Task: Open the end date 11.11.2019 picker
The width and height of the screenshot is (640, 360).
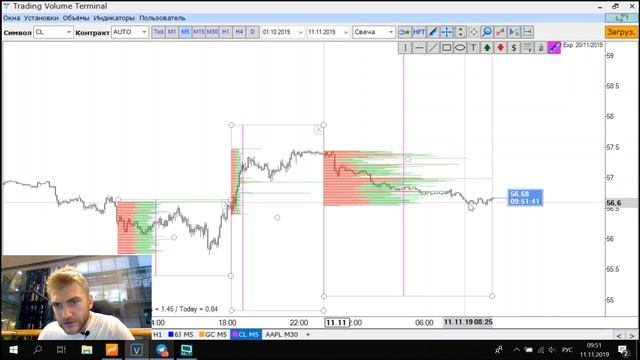Action: tap(329, 32)
